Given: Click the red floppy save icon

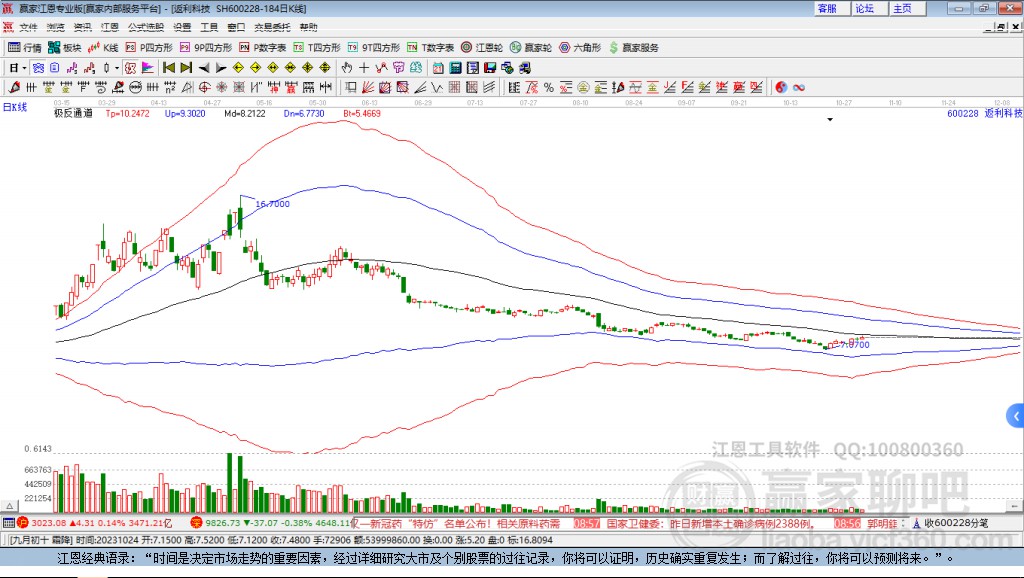Looking at the screenshot, I should [x=490, y=68].
